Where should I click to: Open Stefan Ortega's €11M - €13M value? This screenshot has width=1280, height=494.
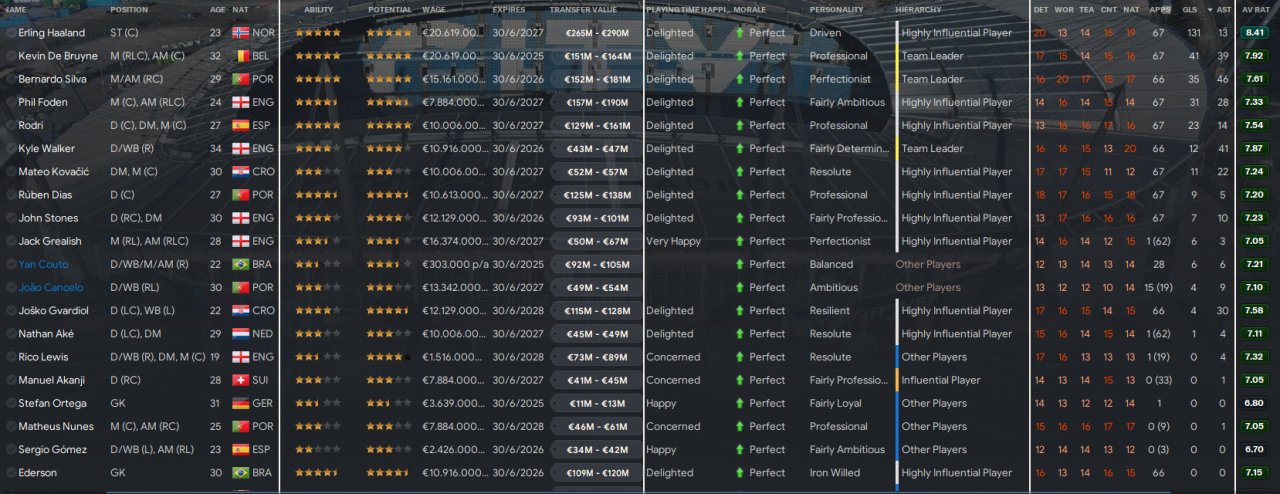[x=598, y=403]
